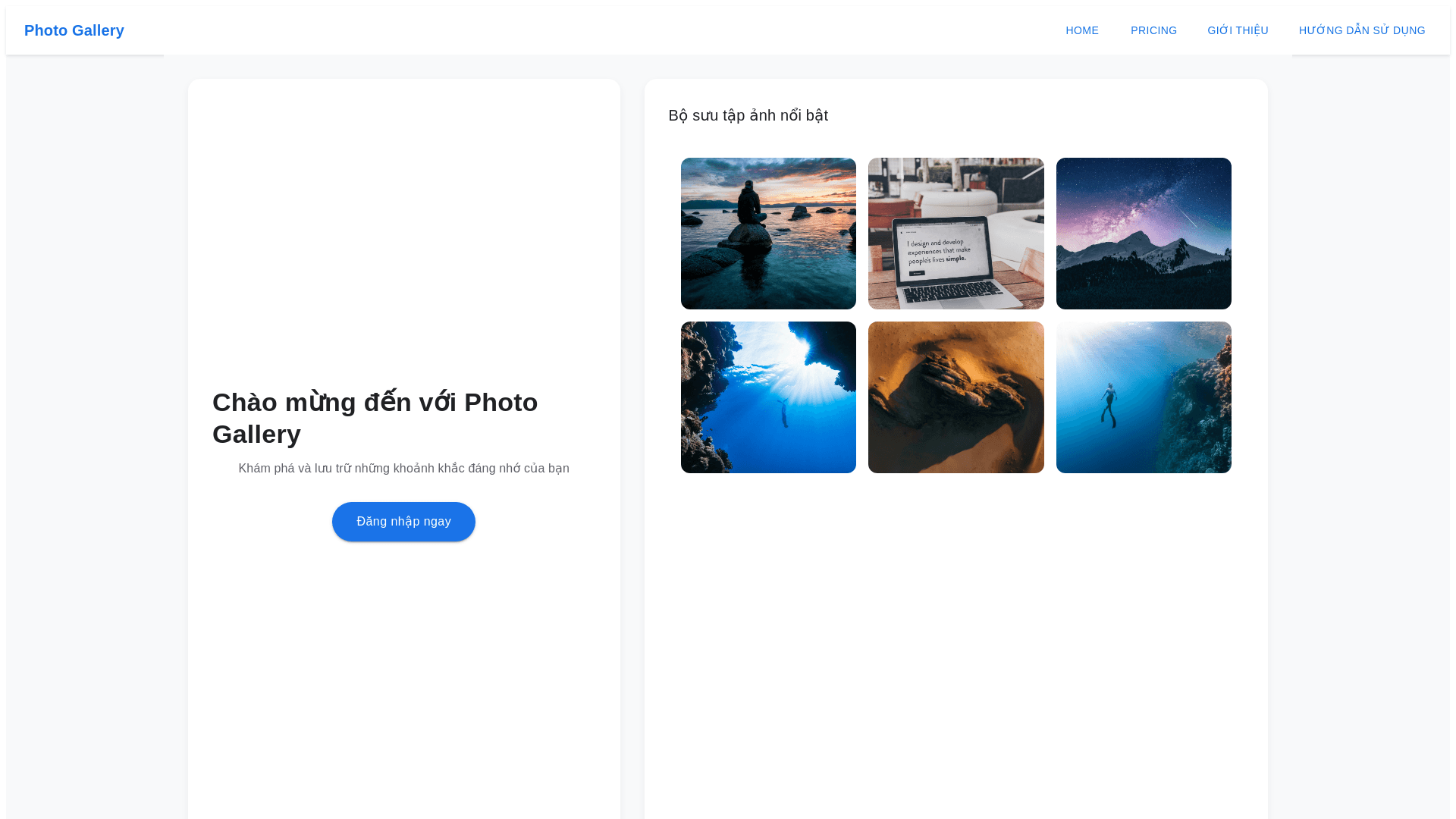Open the sunset lake rock photo
Image resolution: width=1456 pixels, height=819 pixels.
point(768,234)
